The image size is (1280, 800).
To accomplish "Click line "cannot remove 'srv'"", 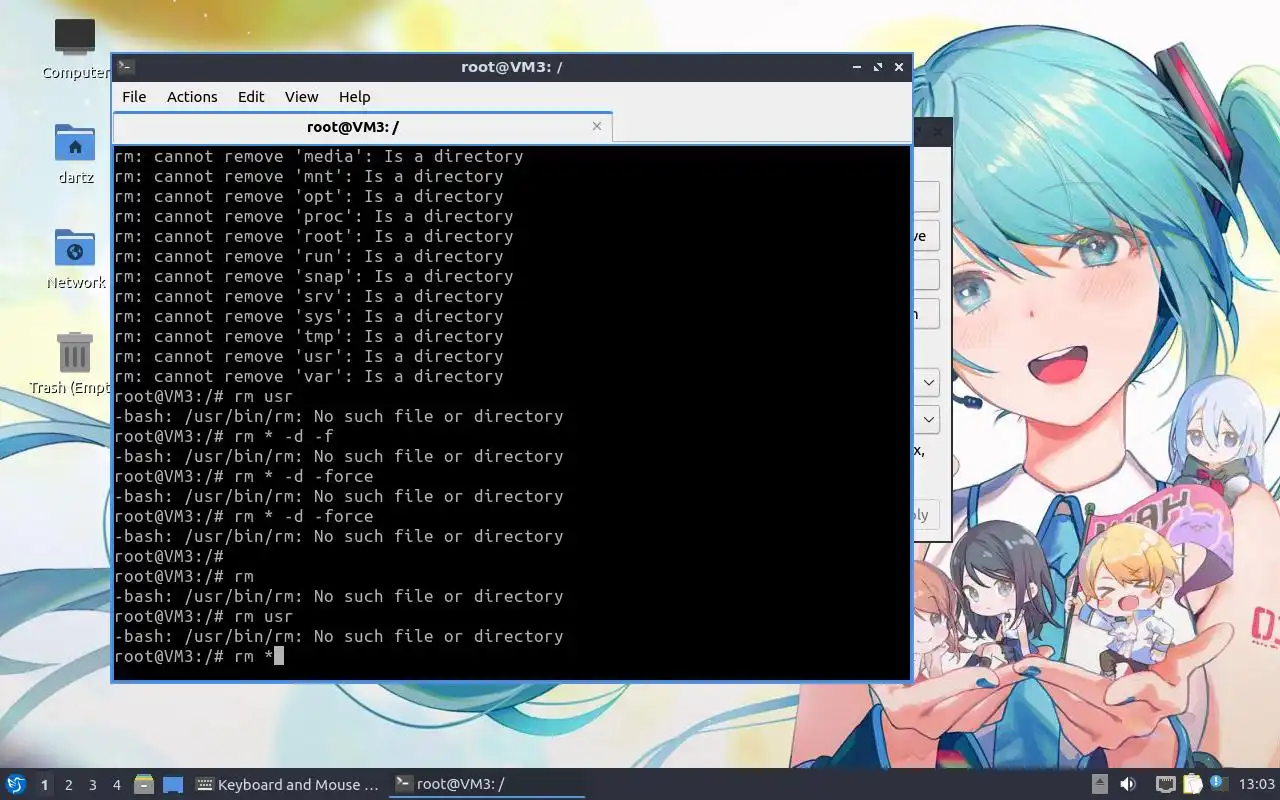I will pos(309,296).
